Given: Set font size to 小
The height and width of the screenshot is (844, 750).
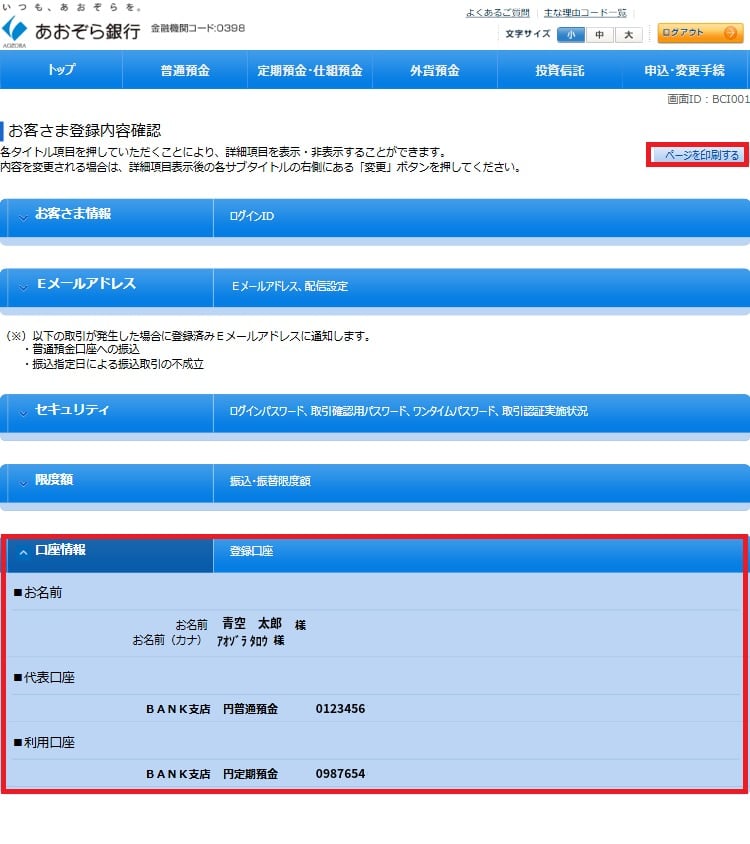Looking at the screenshot, I should 570,34.
